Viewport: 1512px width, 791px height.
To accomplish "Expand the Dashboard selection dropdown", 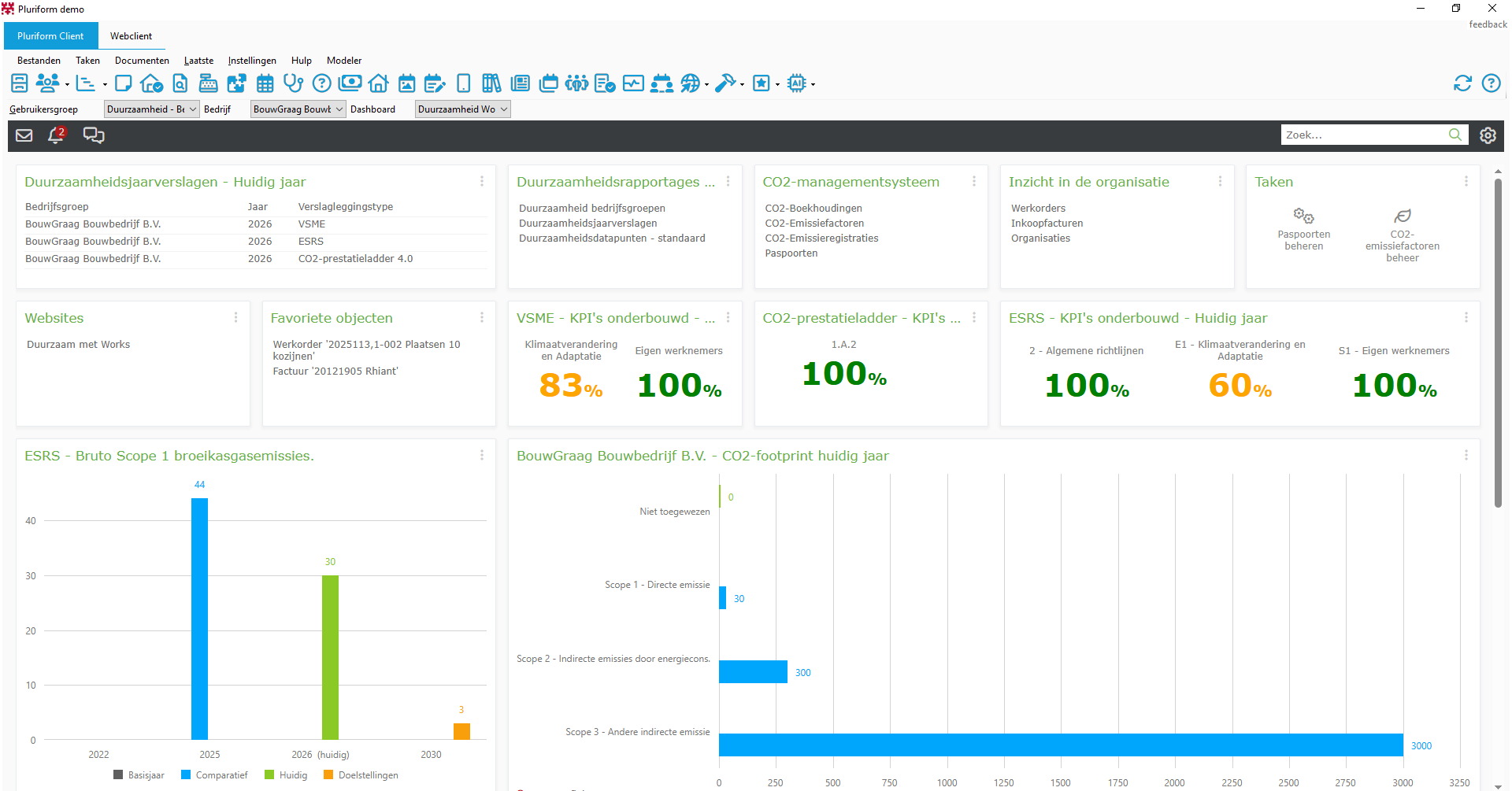I will [462, 109].
